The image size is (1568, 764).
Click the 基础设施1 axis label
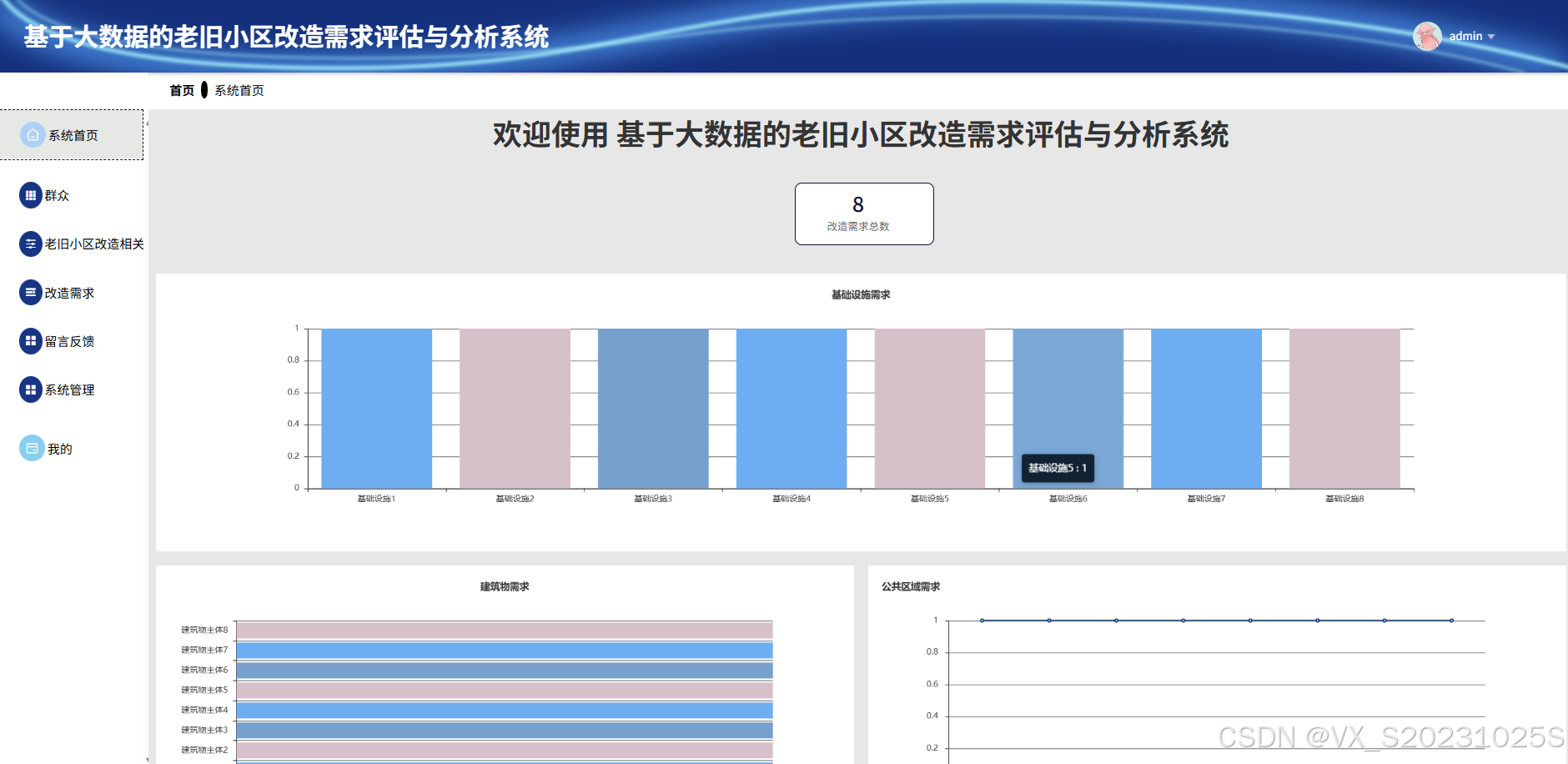(x=376, y=499)
